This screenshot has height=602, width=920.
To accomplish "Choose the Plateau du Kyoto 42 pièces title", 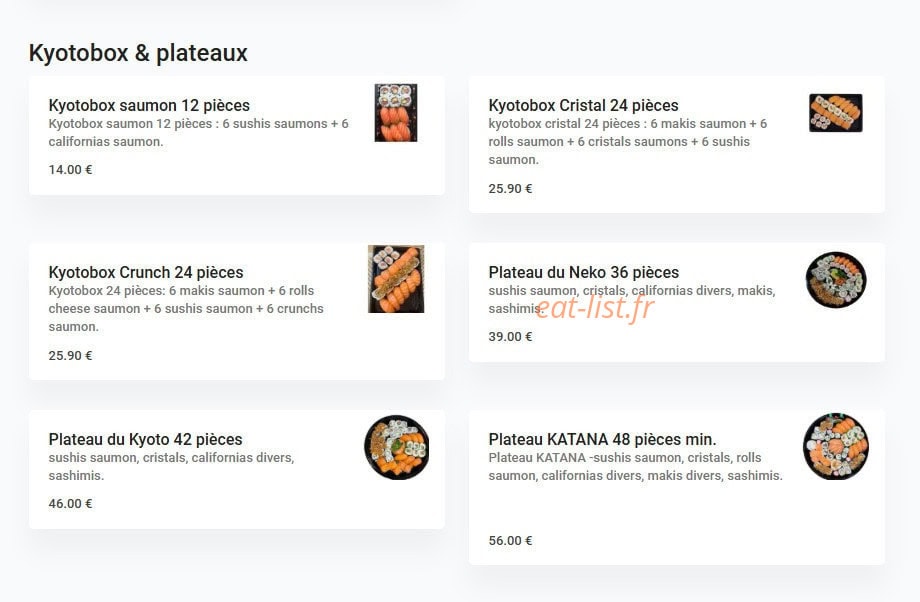I will (145, 439).
